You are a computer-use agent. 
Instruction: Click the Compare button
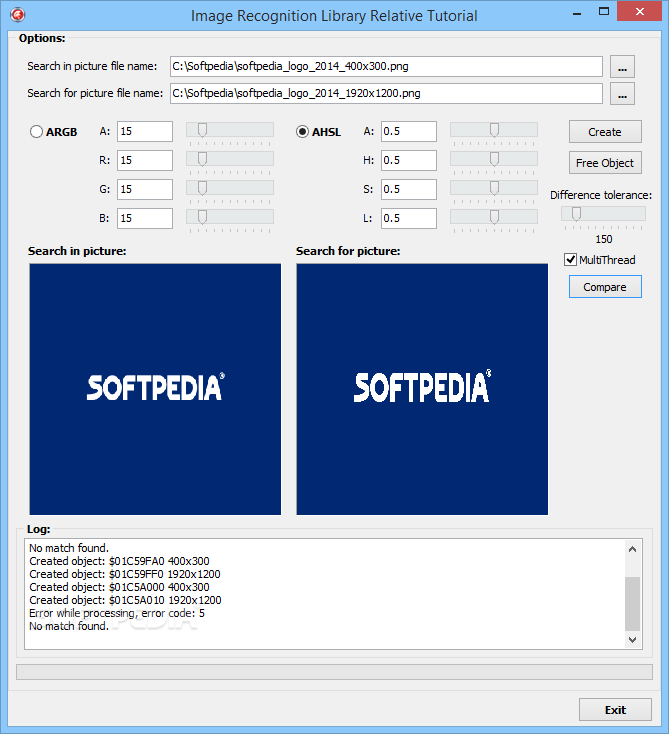click(x=605, y=287)
